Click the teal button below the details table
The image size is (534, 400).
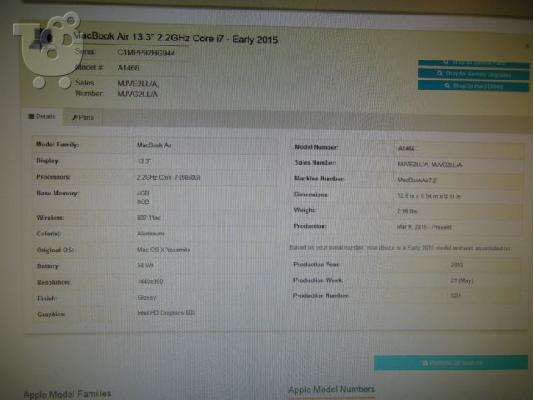click(451, 363)
